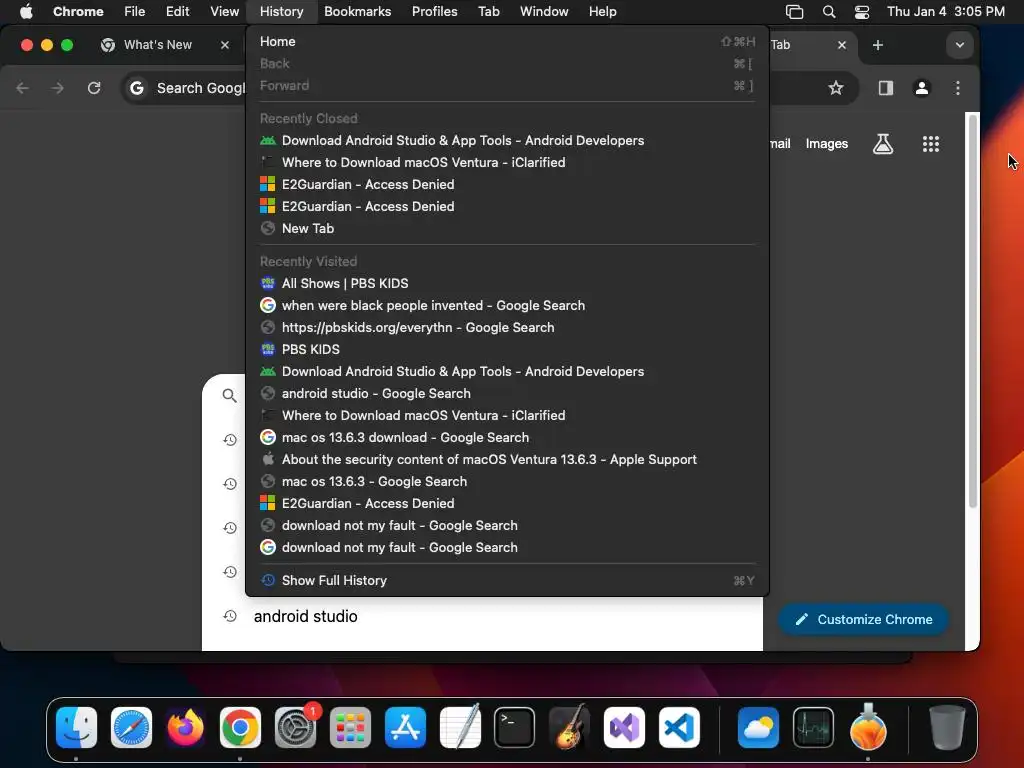Choose Home in the History menu
Screen dimensions: 1024x768
coord(507,41)
